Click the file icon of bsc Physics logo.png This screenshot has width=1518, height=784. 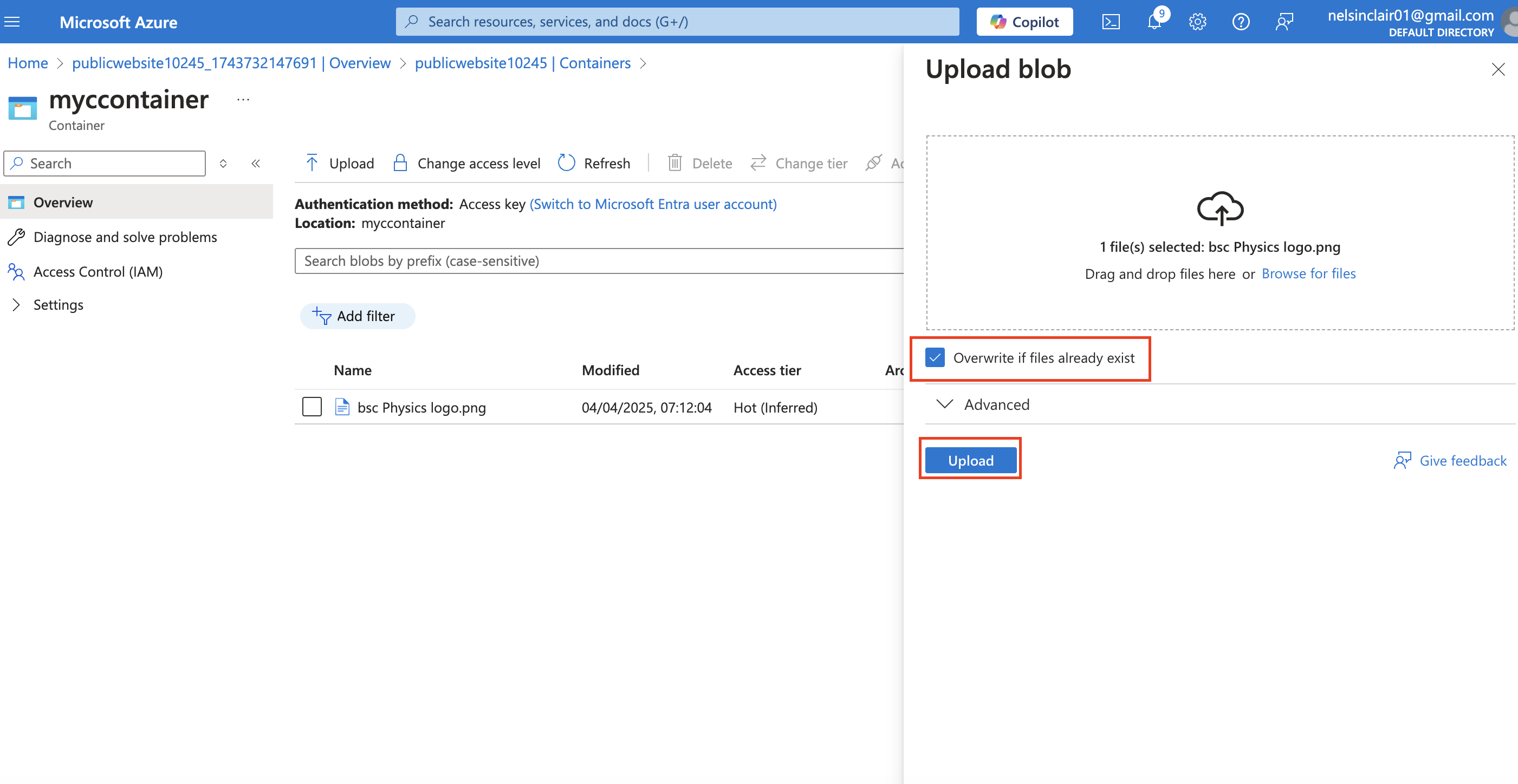[x=342, y=407]
